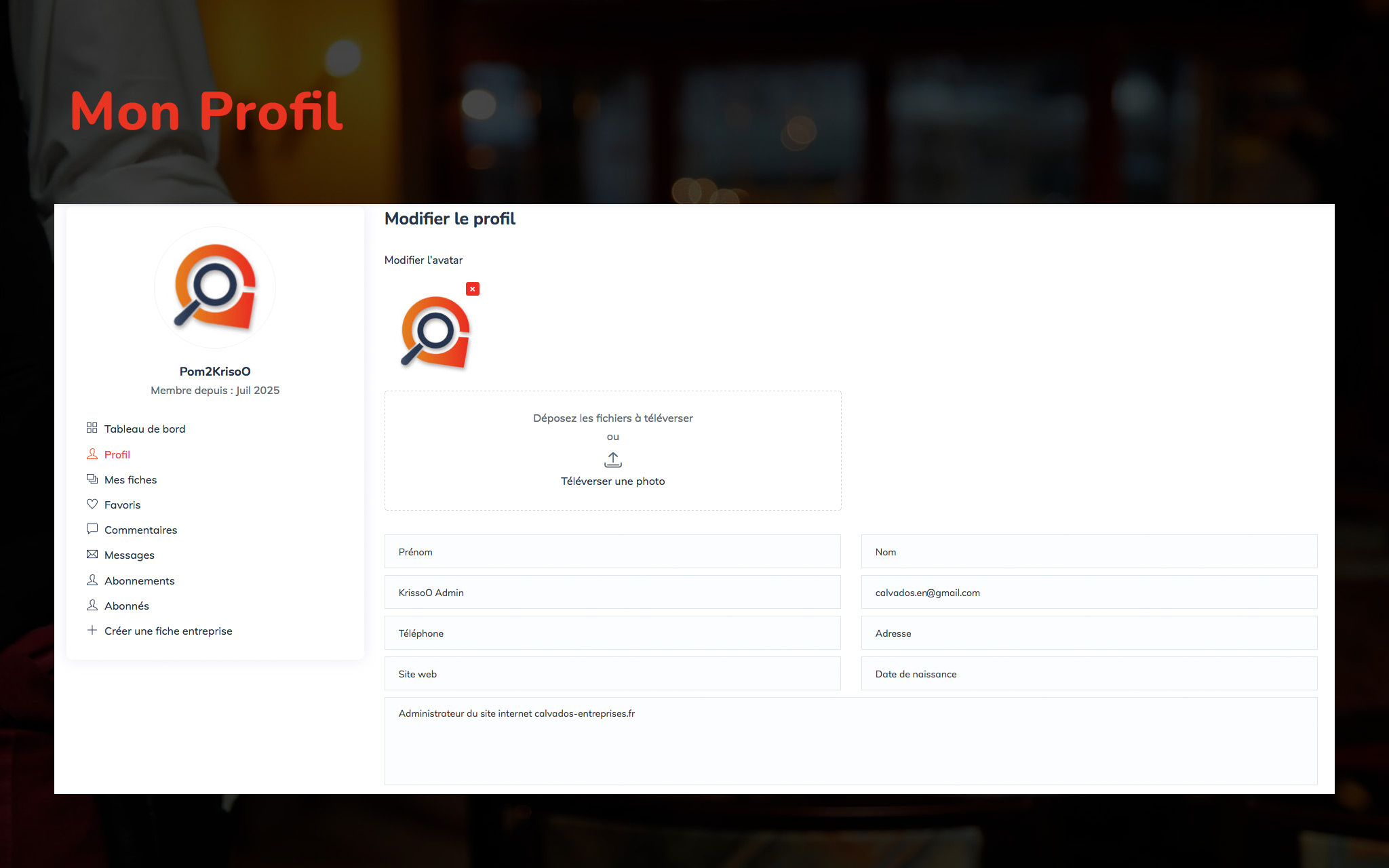Open Créer une fiche entreprise link
Viewport: 1389px width, 868px height.
click(x=168, y=631)
